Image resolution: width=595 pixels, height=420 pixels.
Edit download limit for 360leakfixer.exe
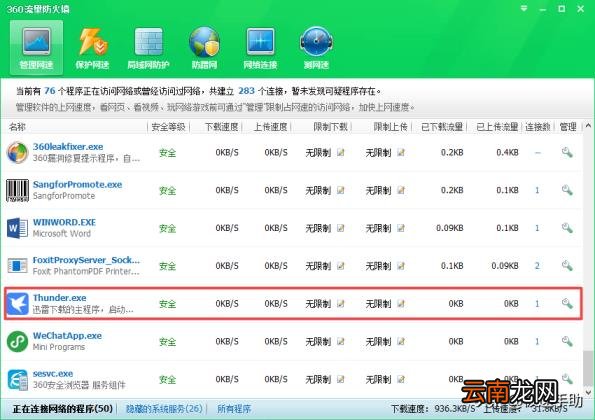[x=341, y=153]
